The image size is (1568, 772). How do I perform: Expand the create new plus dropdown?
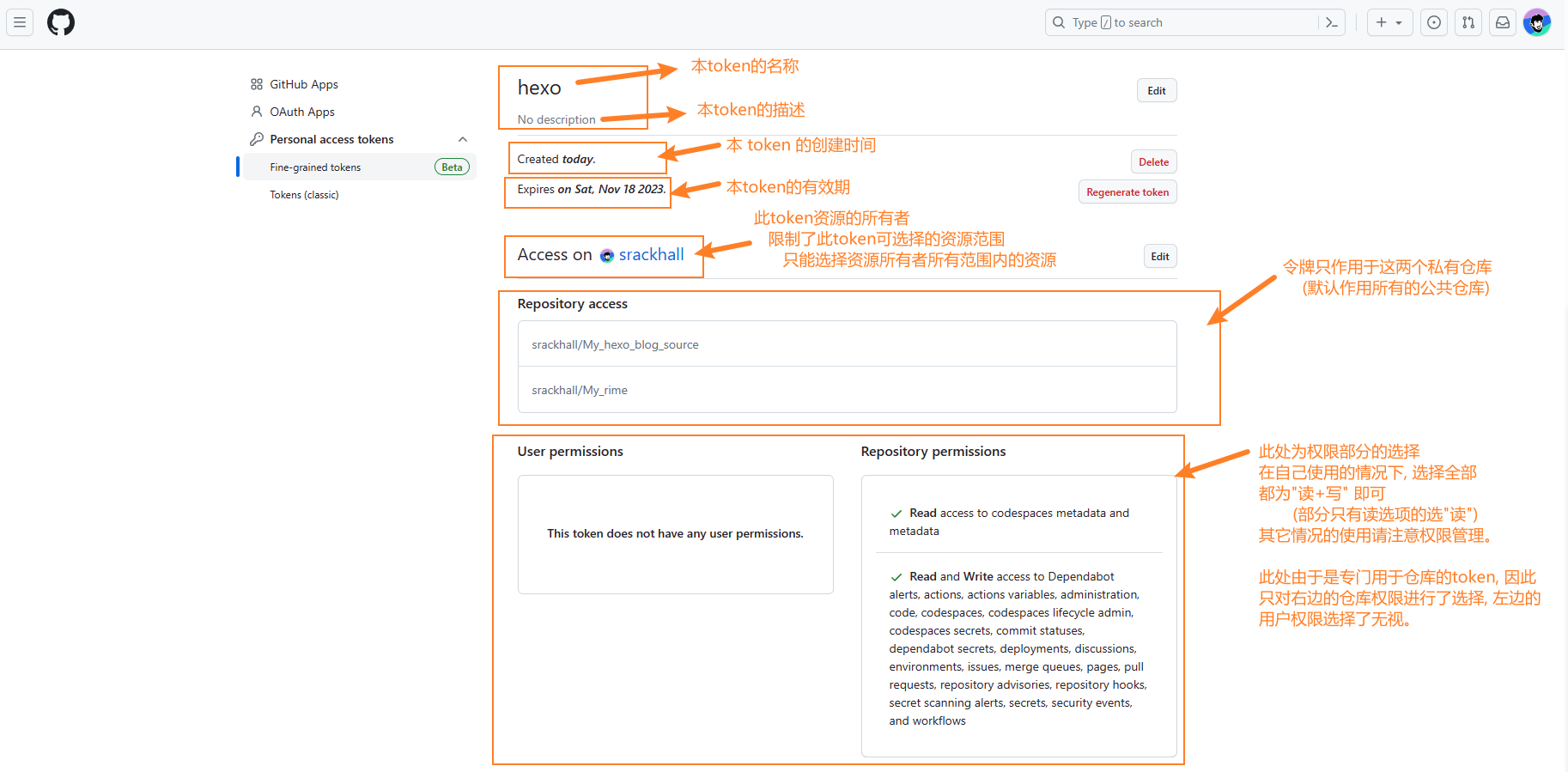point(1389,22)
